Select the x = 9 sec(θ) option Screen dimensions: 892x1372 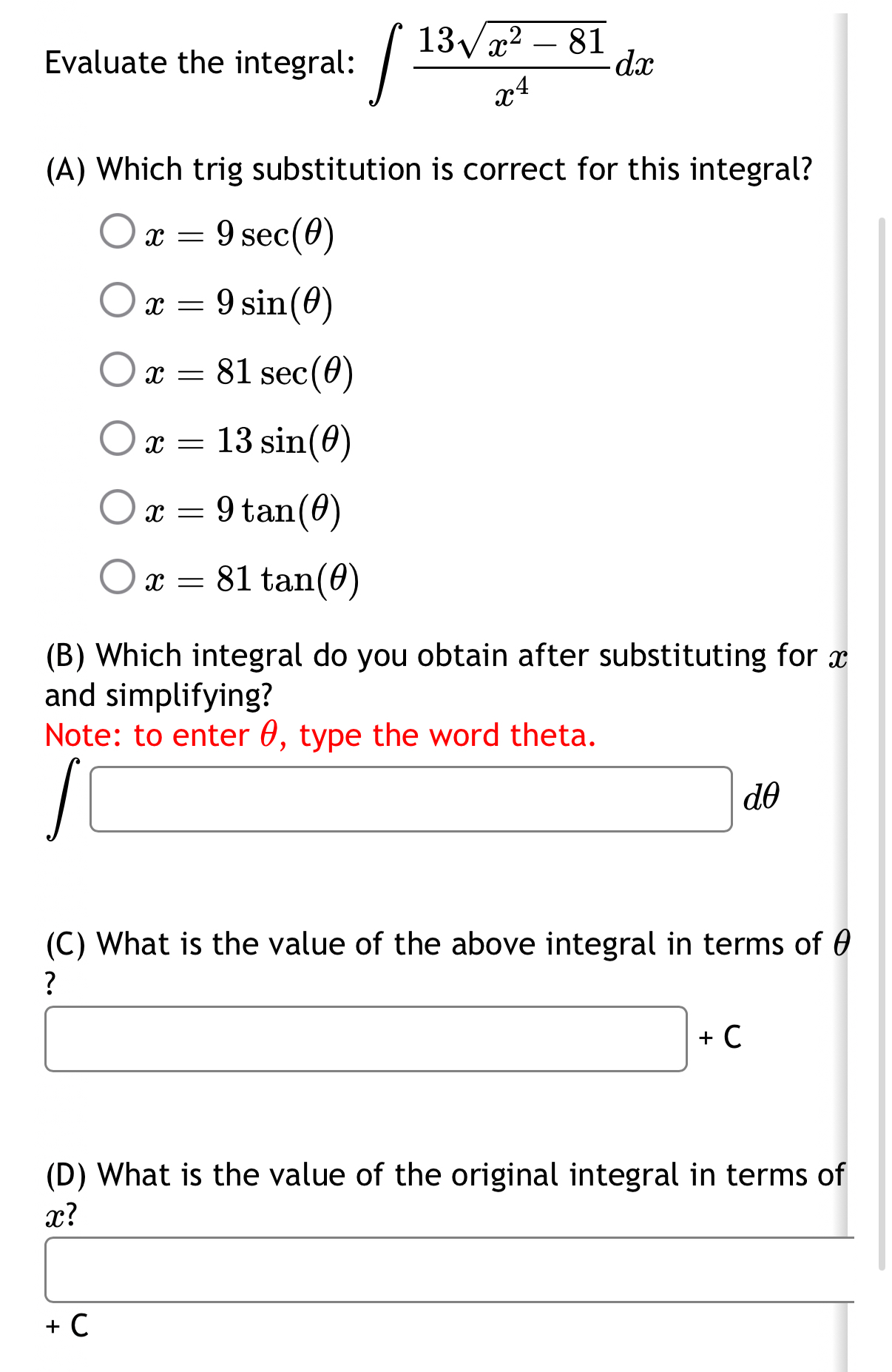pyautogui.click(x=115, y=234)
